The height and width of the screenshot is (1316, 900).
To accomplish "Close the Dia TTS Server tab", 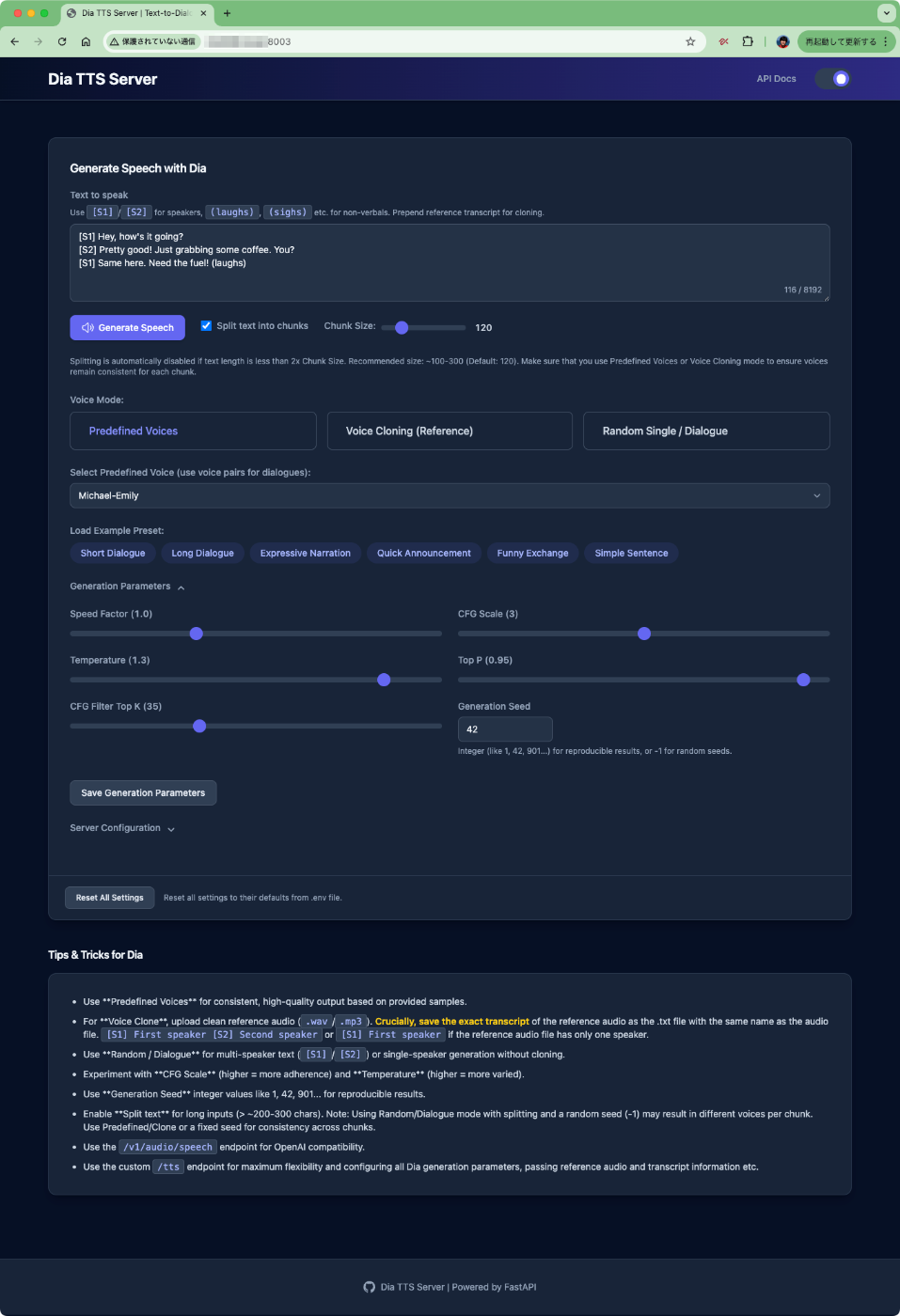I will (203, 13).
